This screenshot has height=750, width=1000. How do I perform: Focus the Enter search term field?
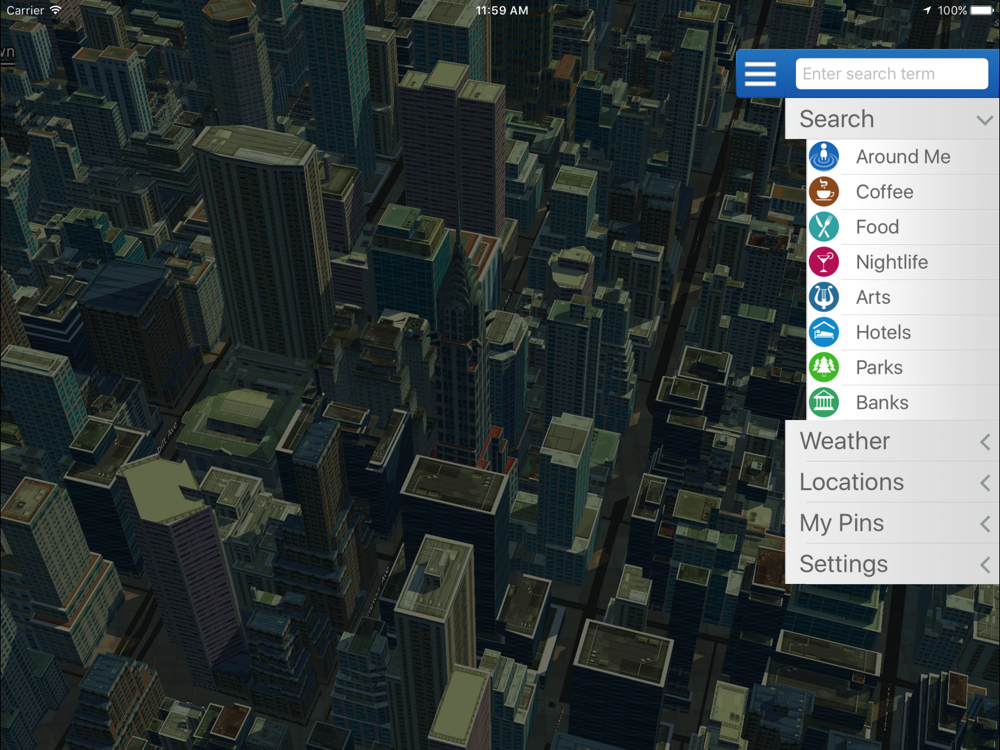click(892, 74)
